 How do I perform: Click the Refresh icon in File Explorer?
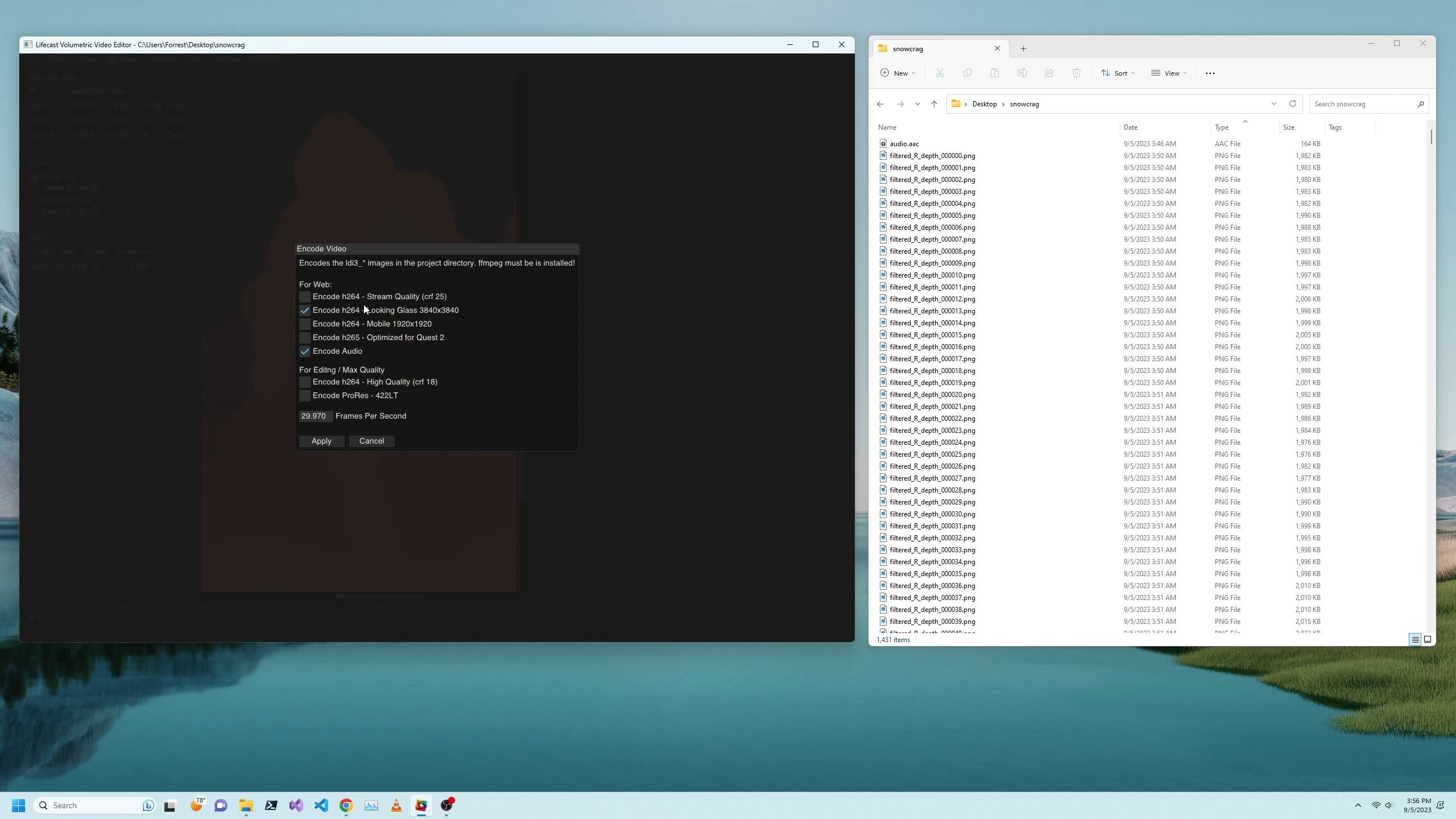tap(1292, 104)
